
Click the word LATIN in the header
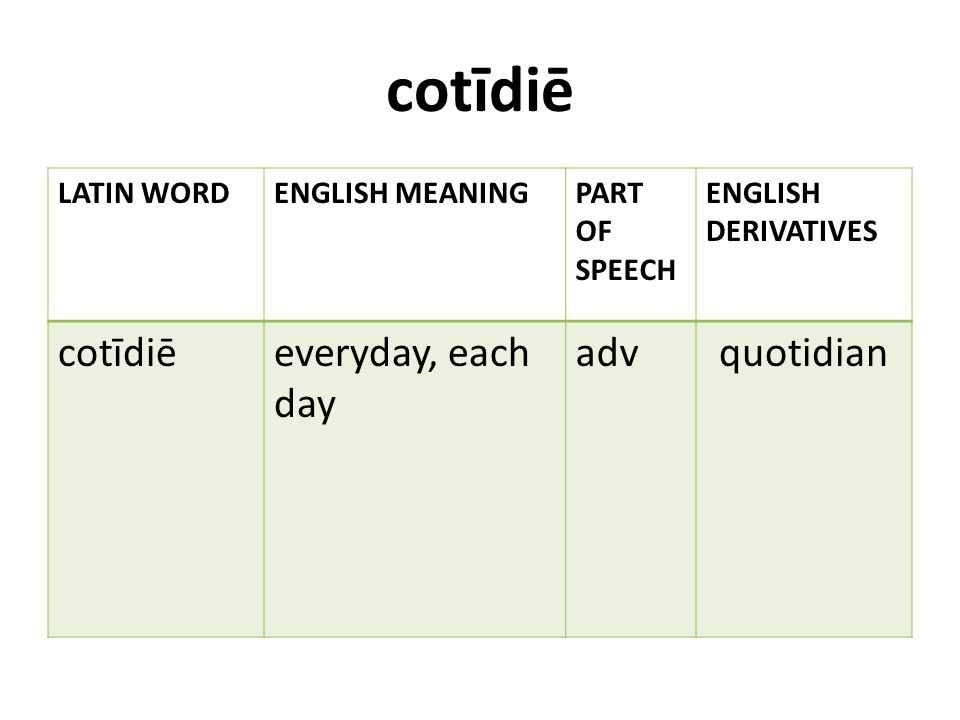point(97,193)
